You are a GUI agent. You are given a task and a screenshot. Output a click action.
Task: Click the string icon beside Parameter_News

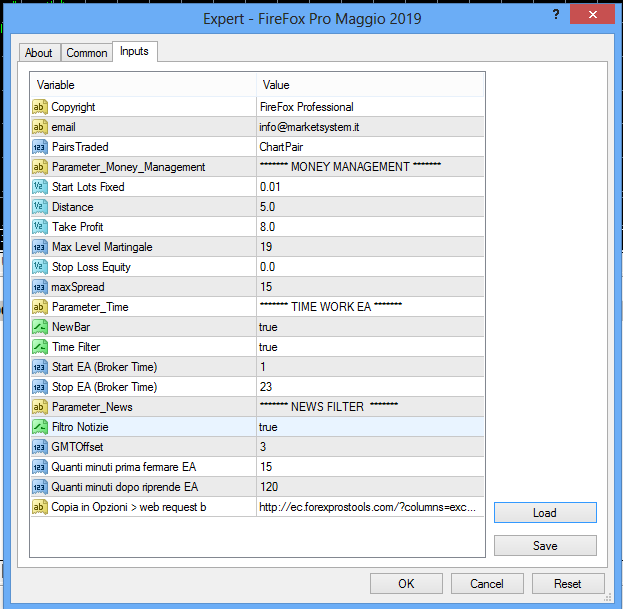point(40,407)
